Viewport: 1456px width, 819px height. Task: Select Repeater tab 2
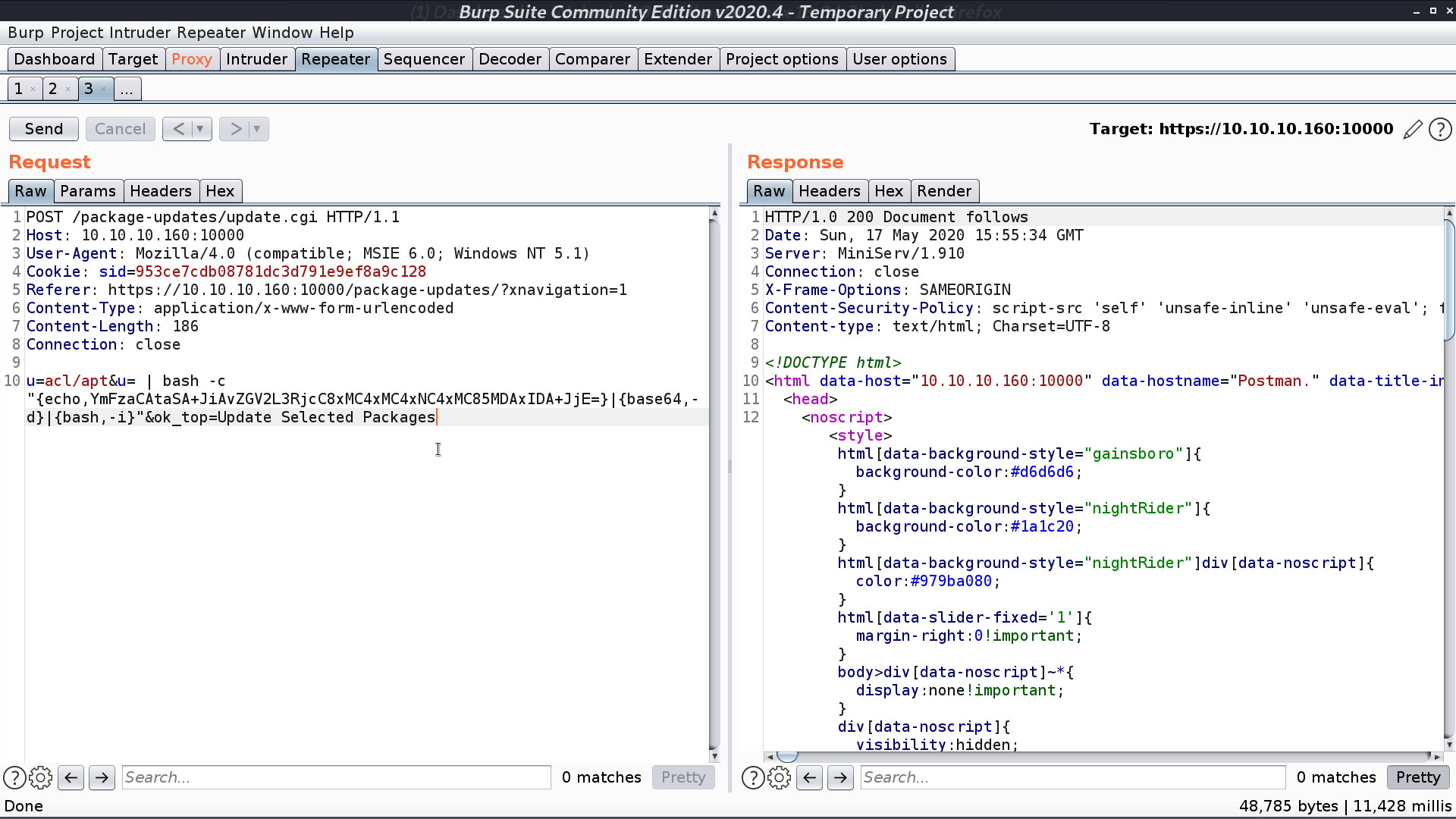tap(53, 89)
